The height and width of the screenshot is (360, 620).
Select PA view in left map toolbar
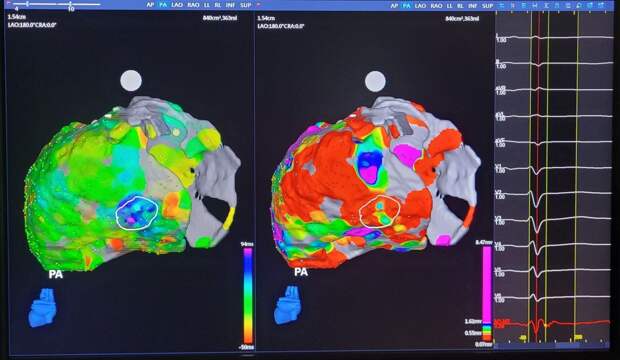point(163,5)
